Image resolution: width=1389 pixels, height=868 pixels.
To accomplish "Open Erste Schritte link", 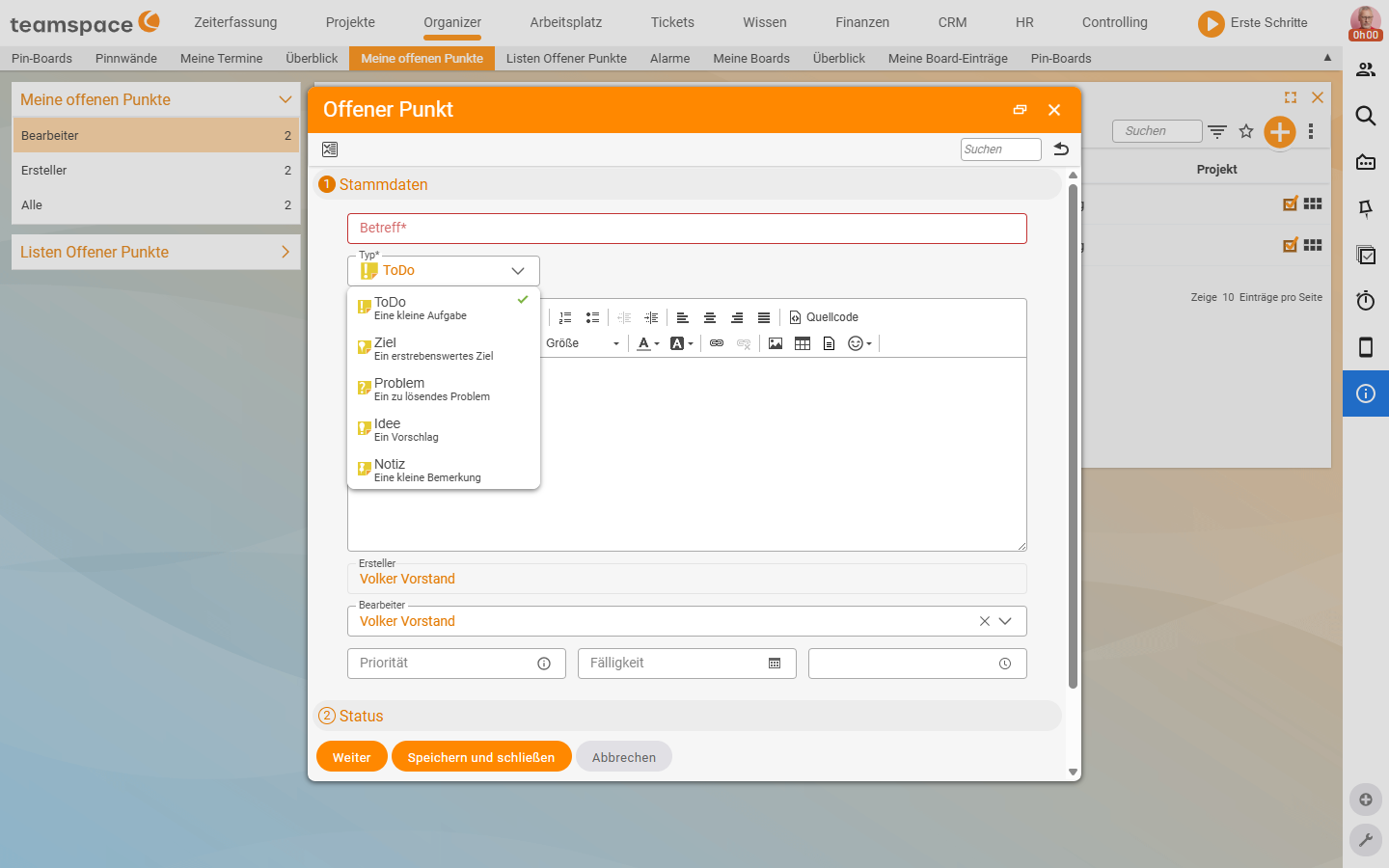I will pos(1254,22).
